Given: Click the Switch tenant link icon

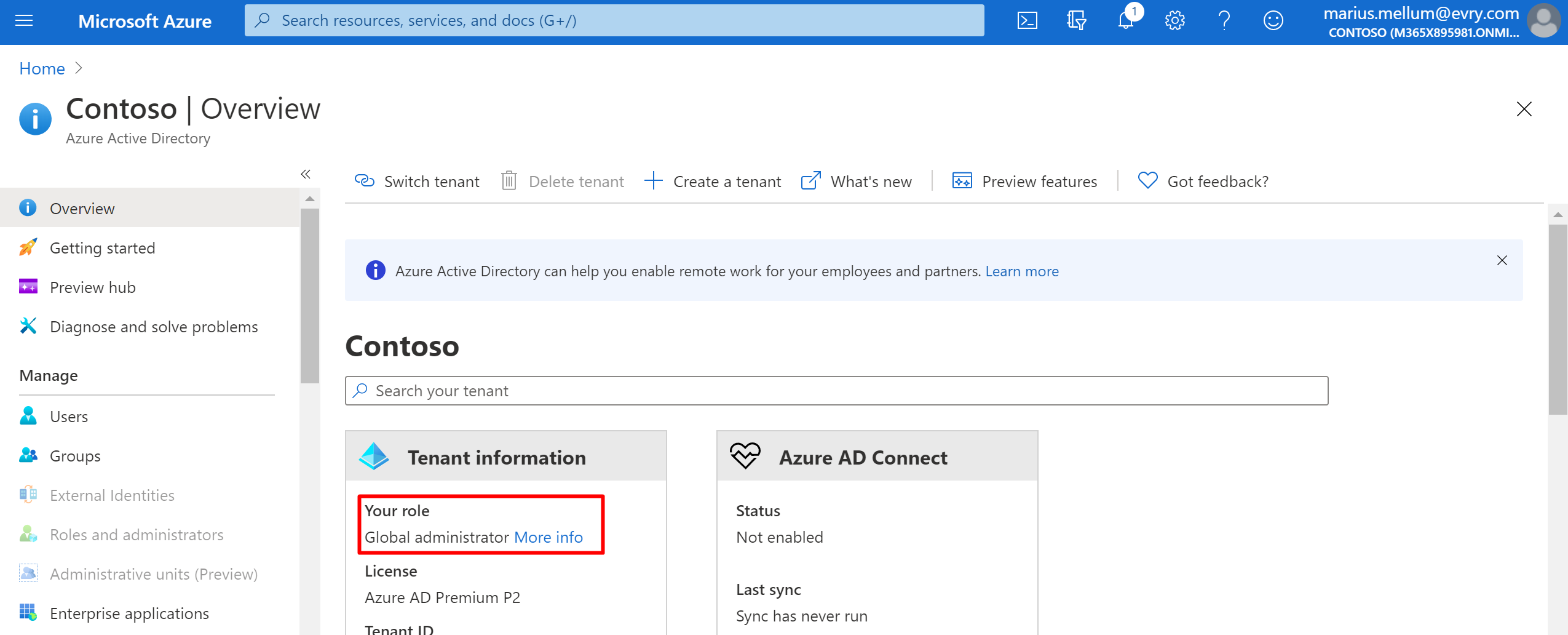Looking at the screenshot, I should 364,180.
